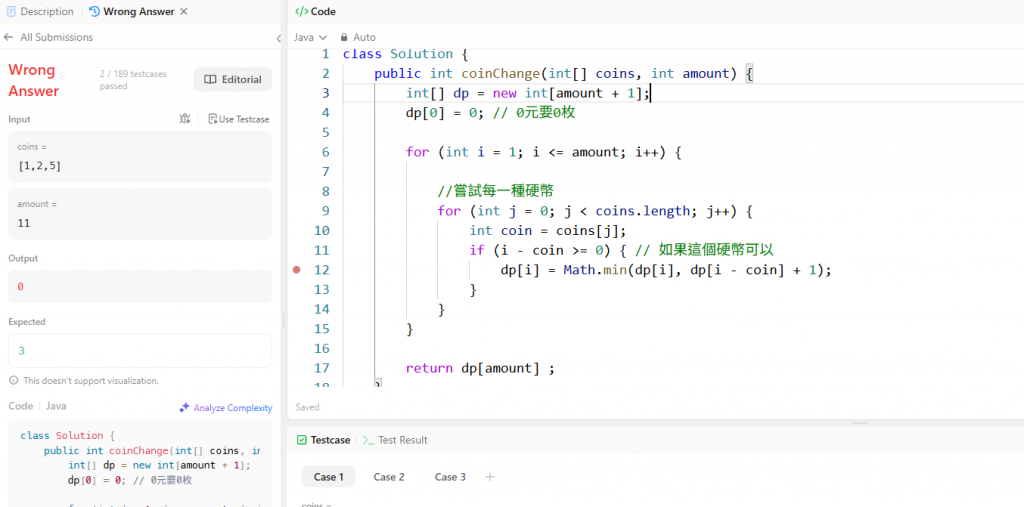
Task: Click the '2 / 189 testcases passed' text
Action: 133,80
